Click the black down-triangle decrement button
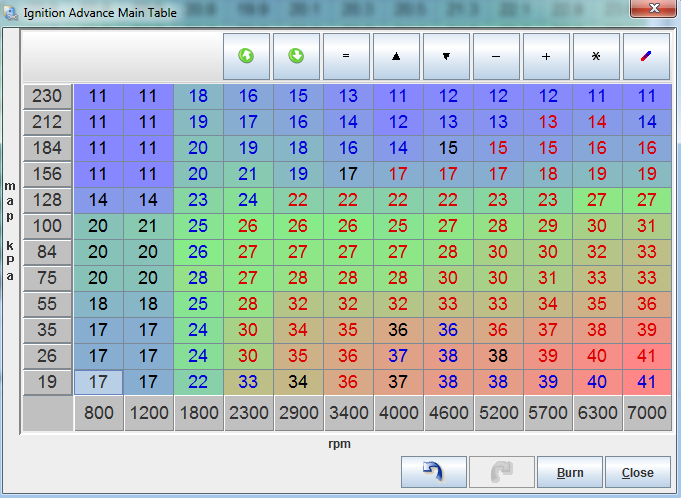This screenshot has height=498, width=681. pyautogui.click(x=447, y=56)
